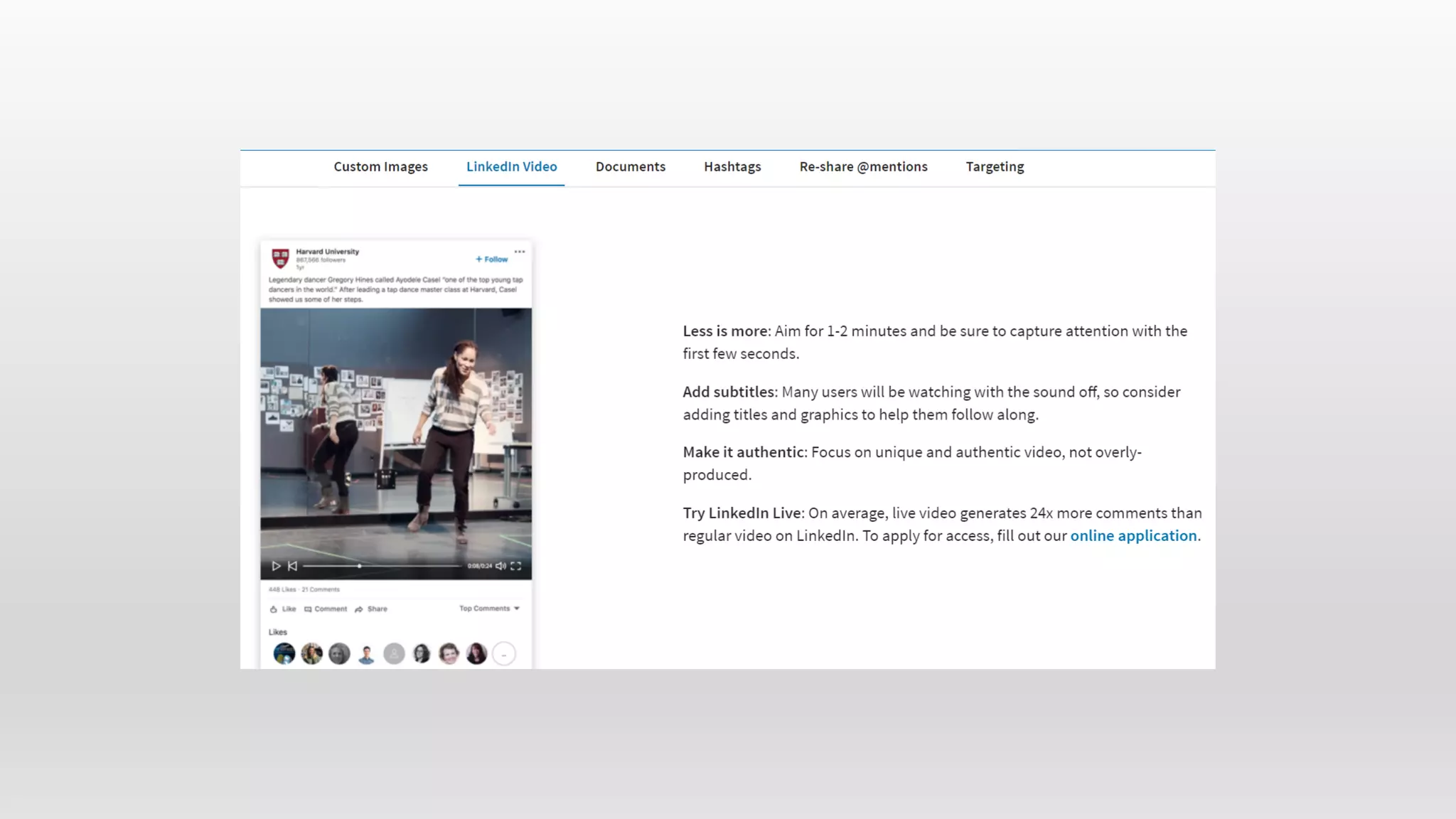Follow Harvard University
Screen dimensions: 1456x819
(492, 259)
